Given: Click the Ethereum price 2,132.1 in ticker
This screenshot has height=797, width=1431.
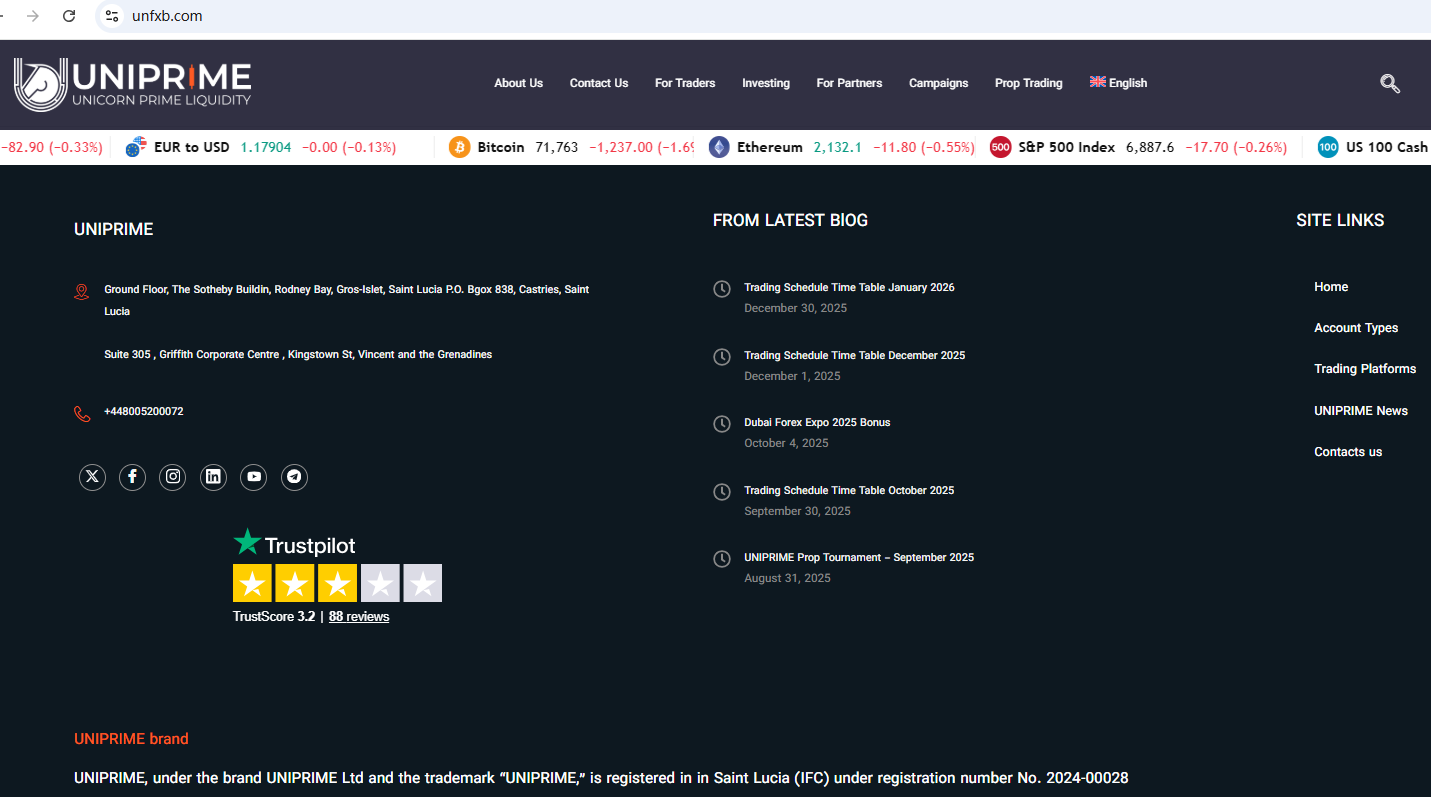Looking at the screenshot, I should click(838, 148).
